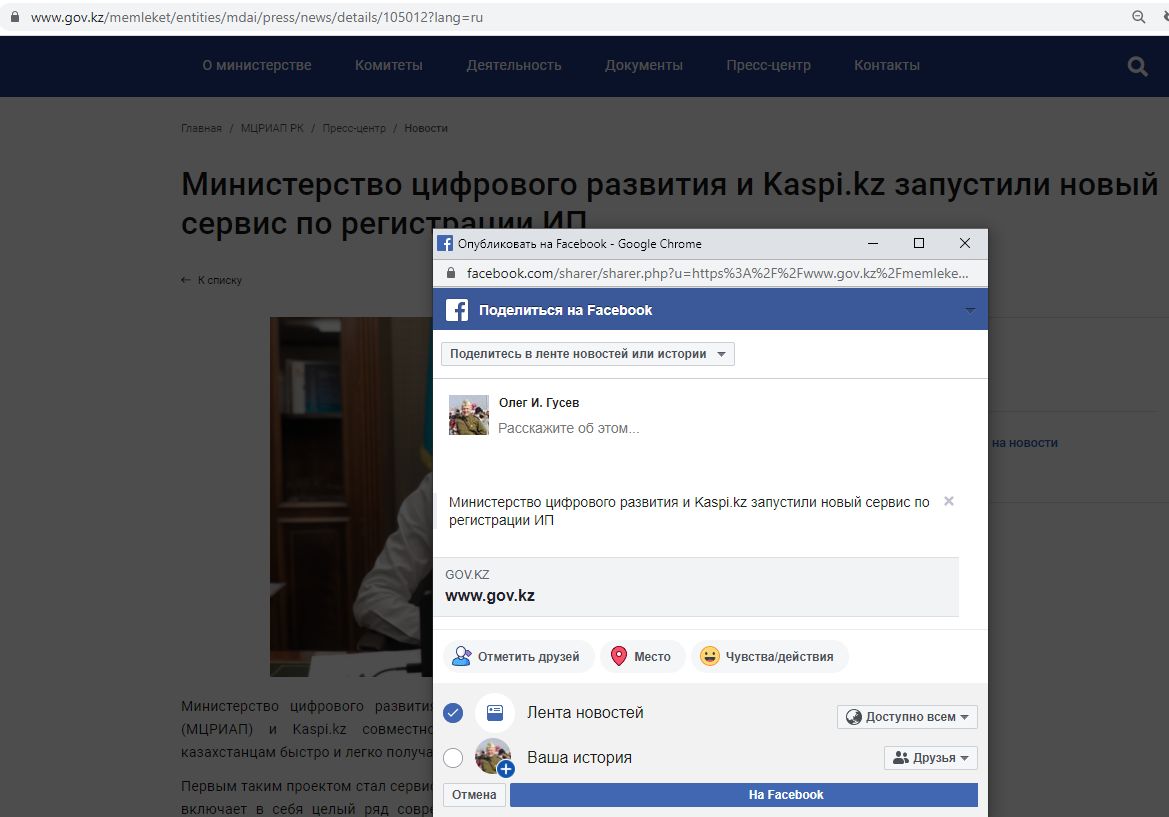
Task: Minimize the Facebook popup window
Action: pos(873,244)
